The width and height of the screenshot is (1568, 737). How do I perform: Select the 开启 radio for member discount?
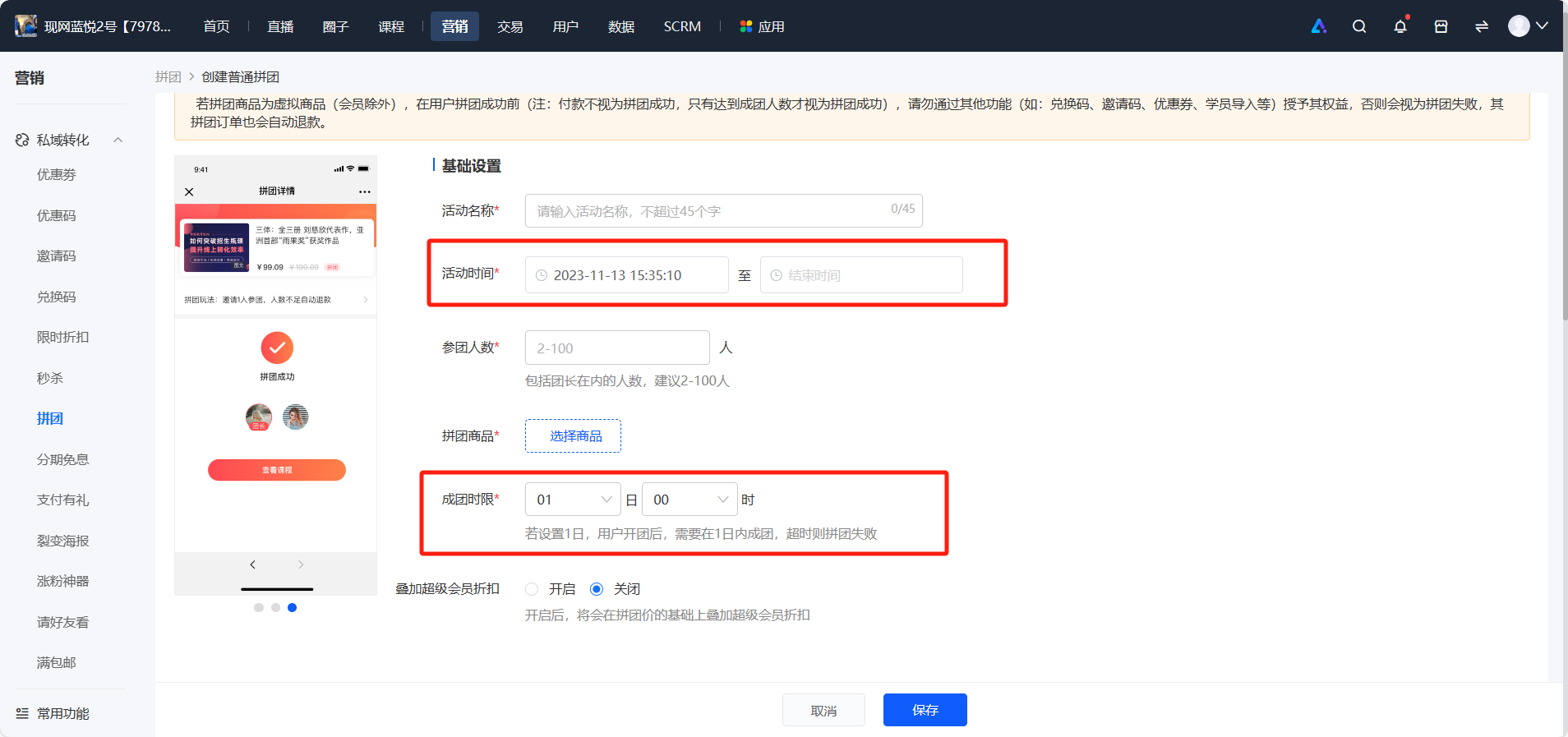click(532, 589)
